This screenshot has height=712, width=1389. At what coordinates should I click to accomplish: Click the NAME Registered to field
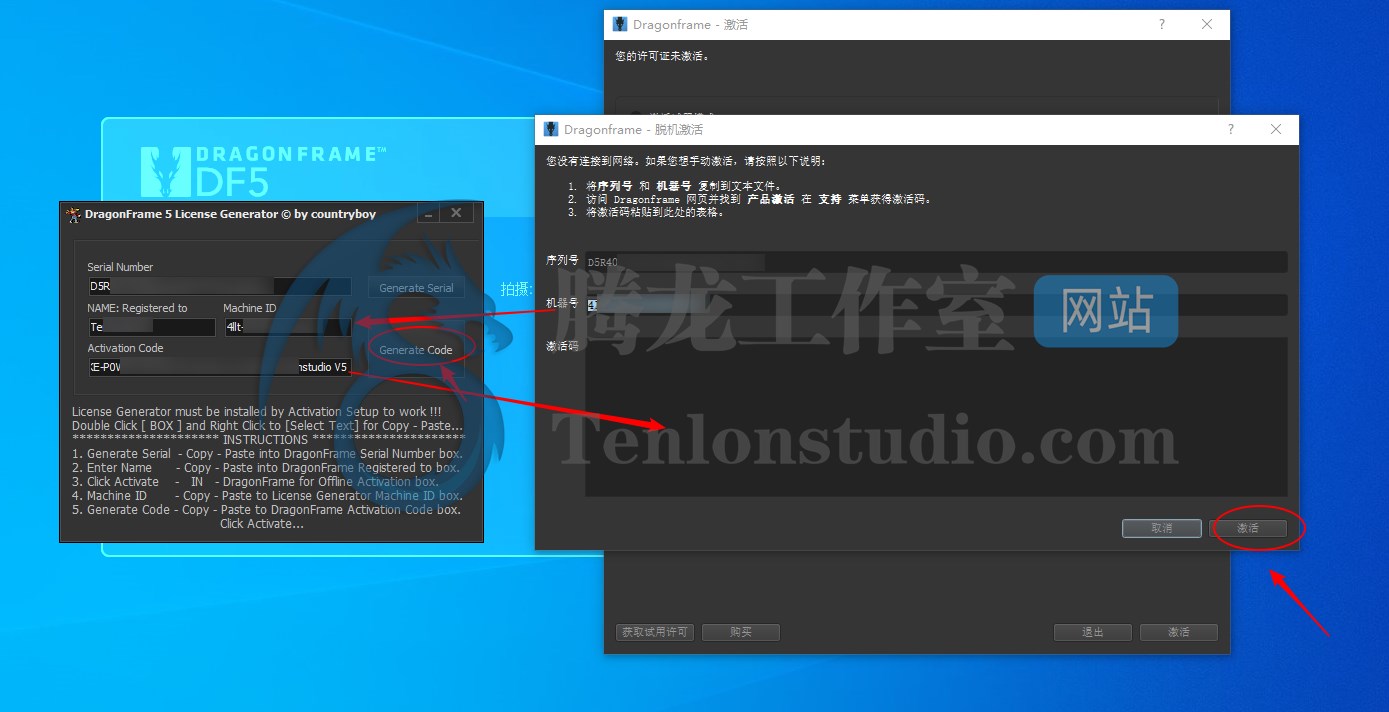point(151,327)
